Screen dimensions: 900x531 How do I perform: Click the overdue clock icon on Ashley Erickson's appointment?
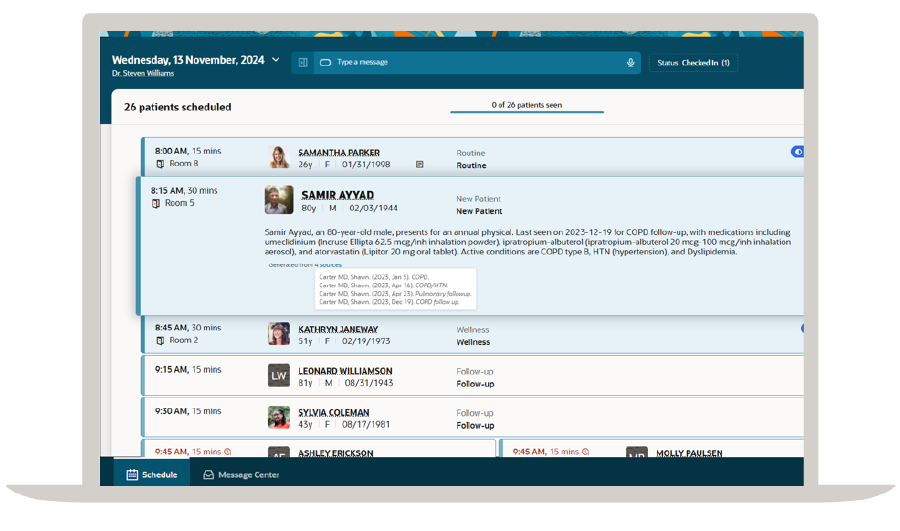tap(228, 452)
